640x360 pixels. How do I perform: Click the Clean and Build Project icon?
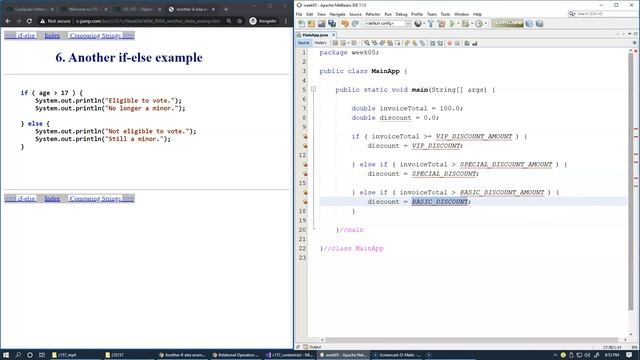[x=441, y=24]
